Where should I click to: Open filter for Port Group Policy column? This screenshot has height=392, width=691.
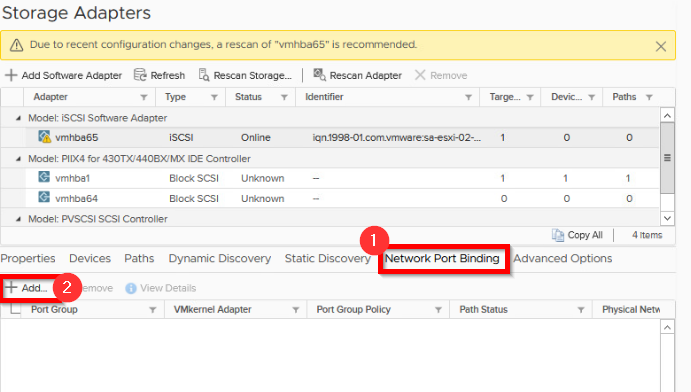pos(438,310)
